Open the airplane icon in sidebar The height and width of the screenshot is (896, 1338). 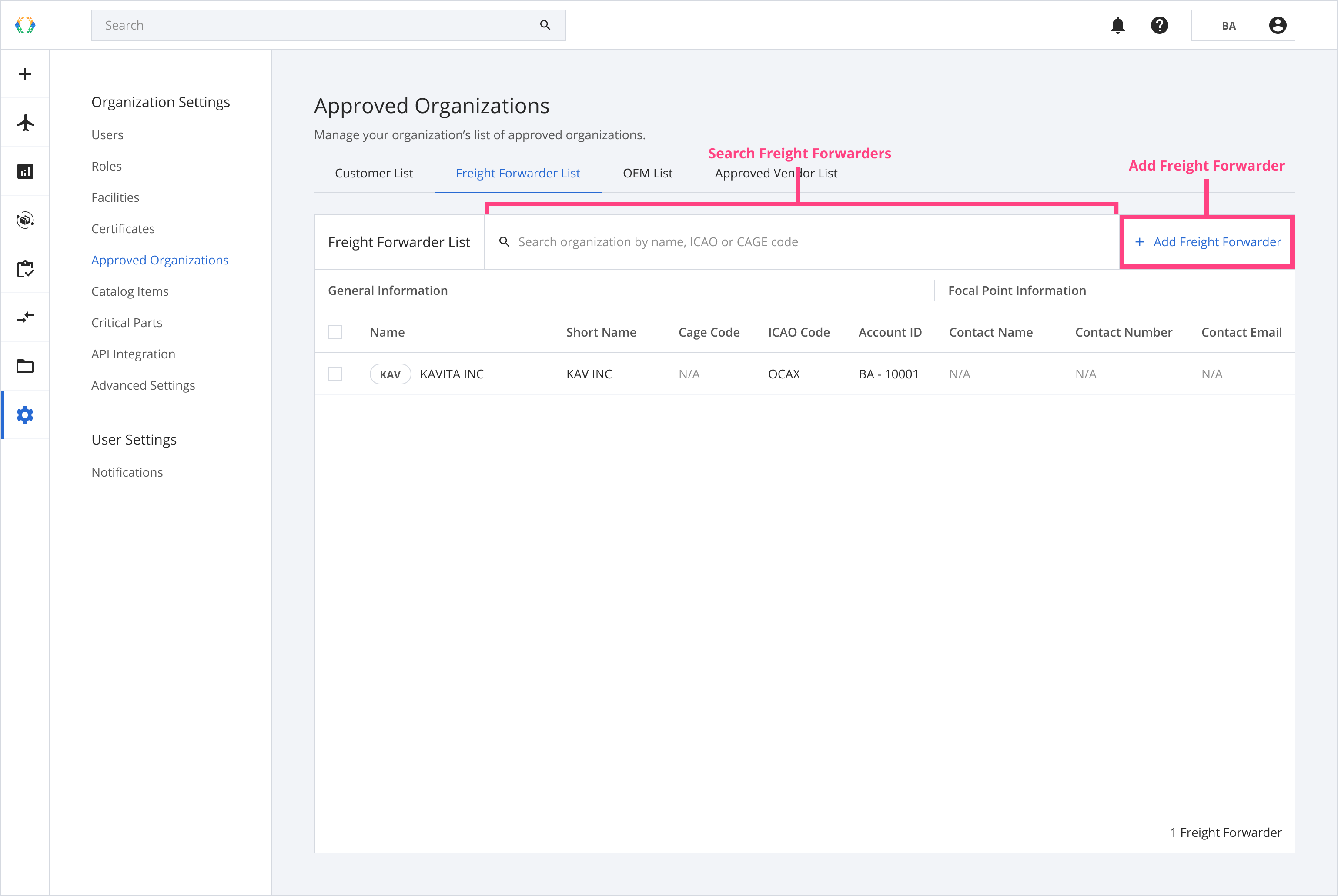[x=25, y=122]
